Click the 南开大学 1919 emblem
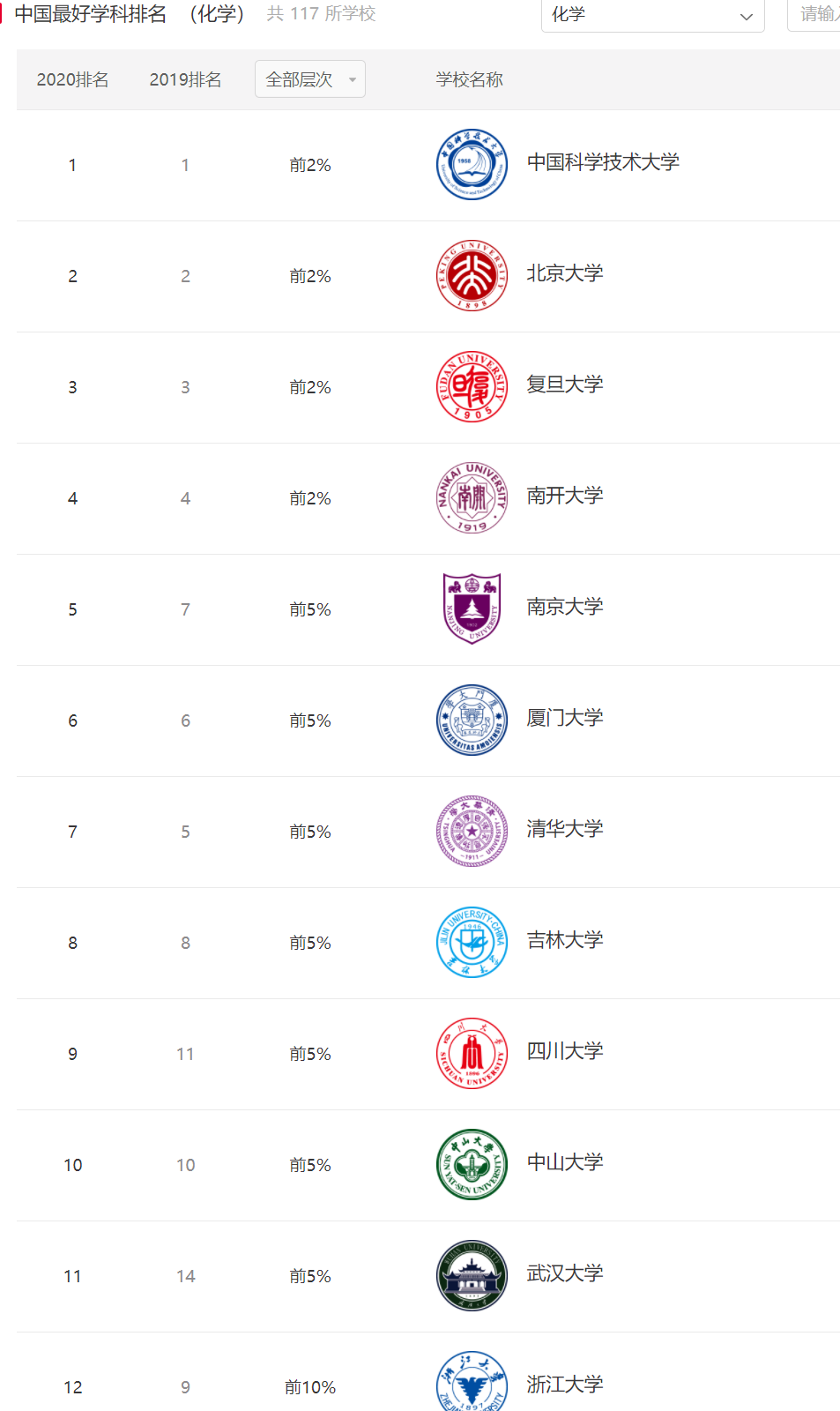Image resolution: width=840 pixels, height=1411 pixels. point(472,497)
